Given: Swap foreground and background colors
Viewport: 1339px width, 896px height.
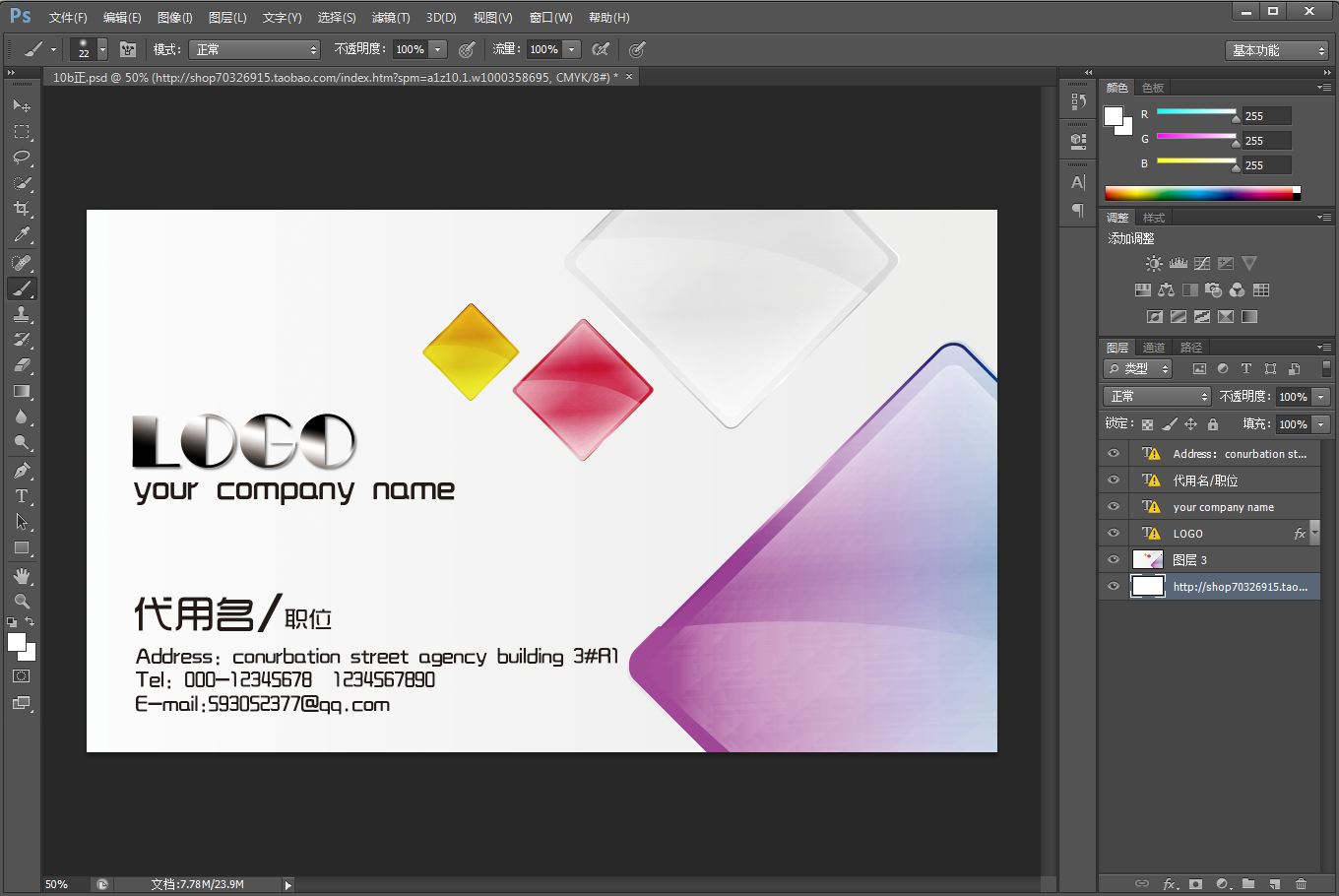Looking at the screenshot, I should click(30, 622).
